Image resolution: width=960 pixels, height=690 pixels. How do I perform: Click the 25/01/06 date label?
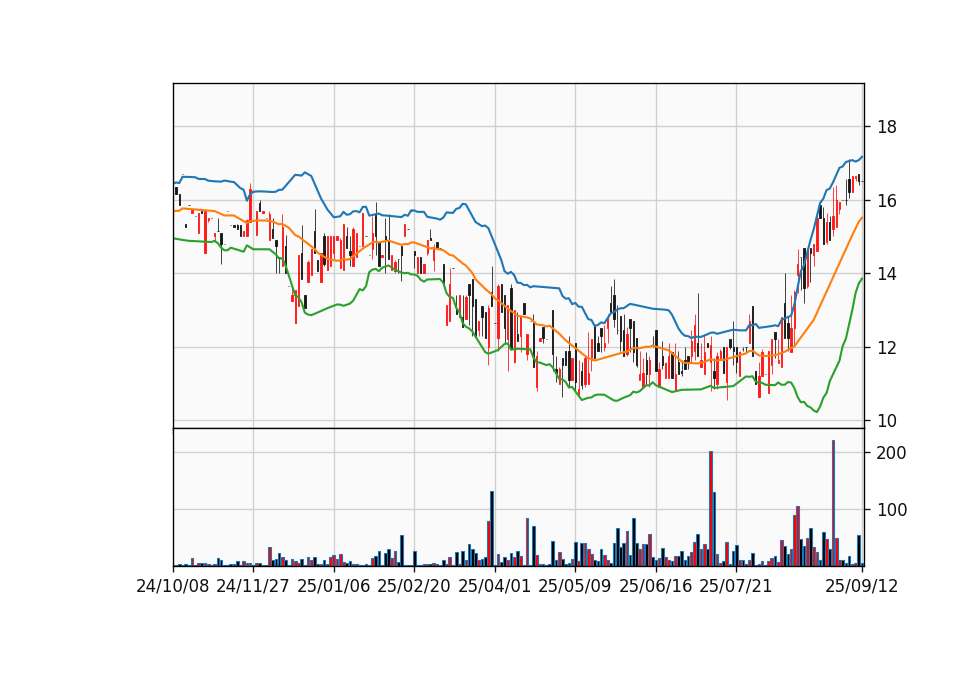pos(334,586)
